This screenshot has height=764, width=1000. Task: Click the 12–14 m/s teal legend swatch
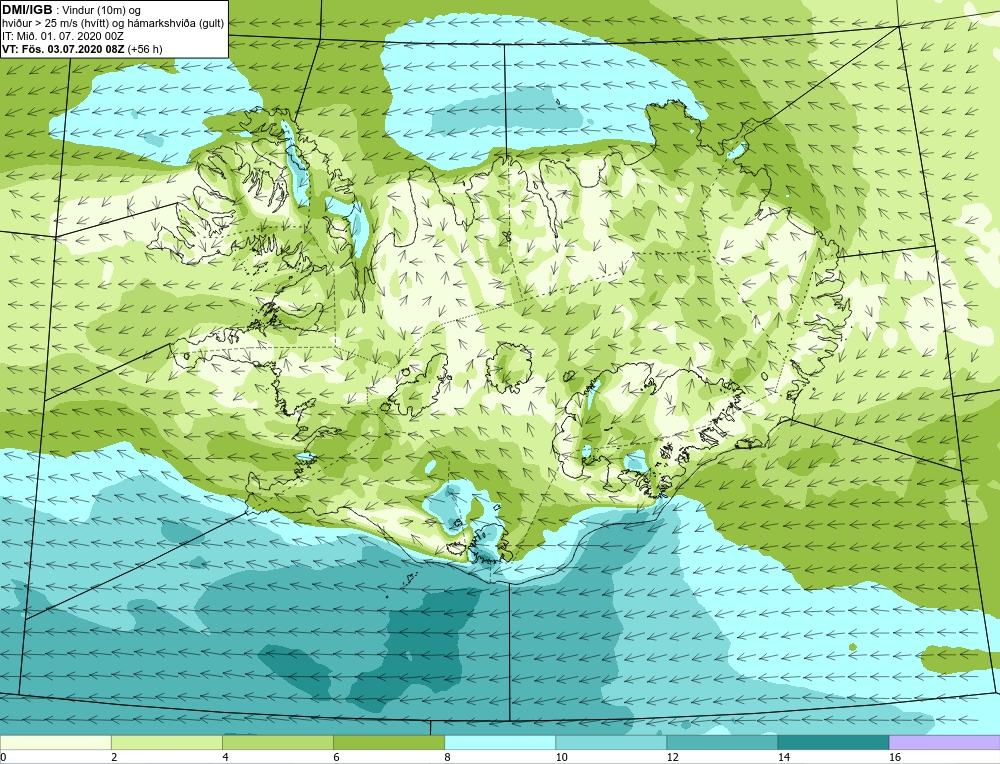pos(721,742)
